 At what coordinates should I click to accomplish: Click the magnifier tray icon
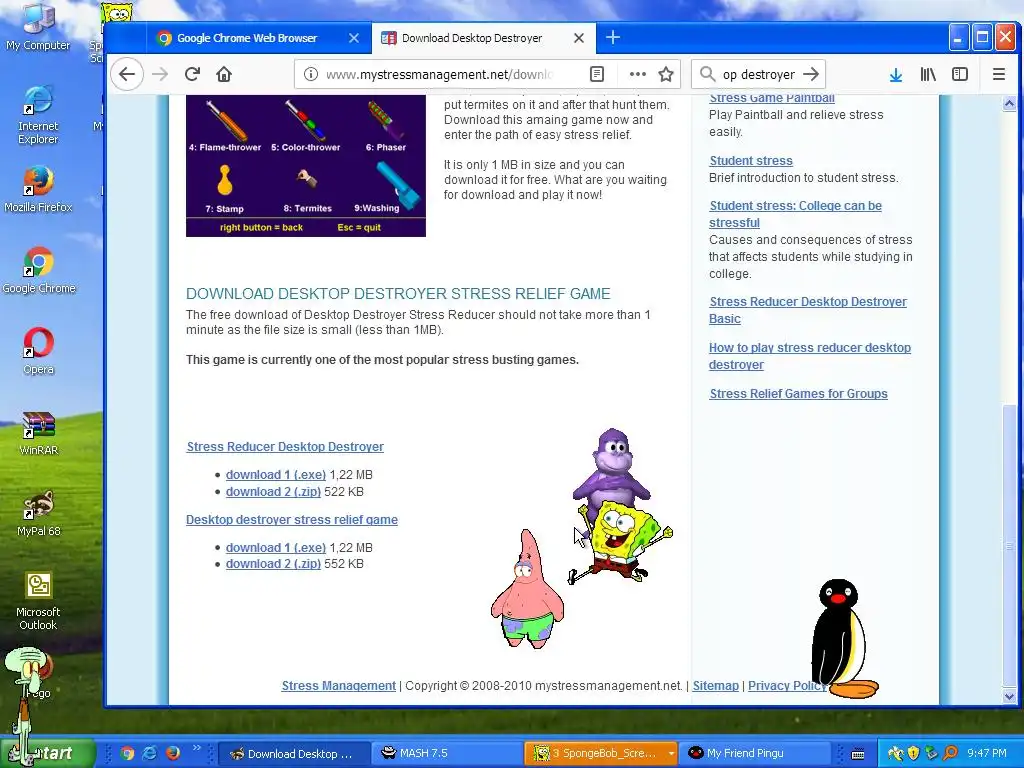coord(951,754)
